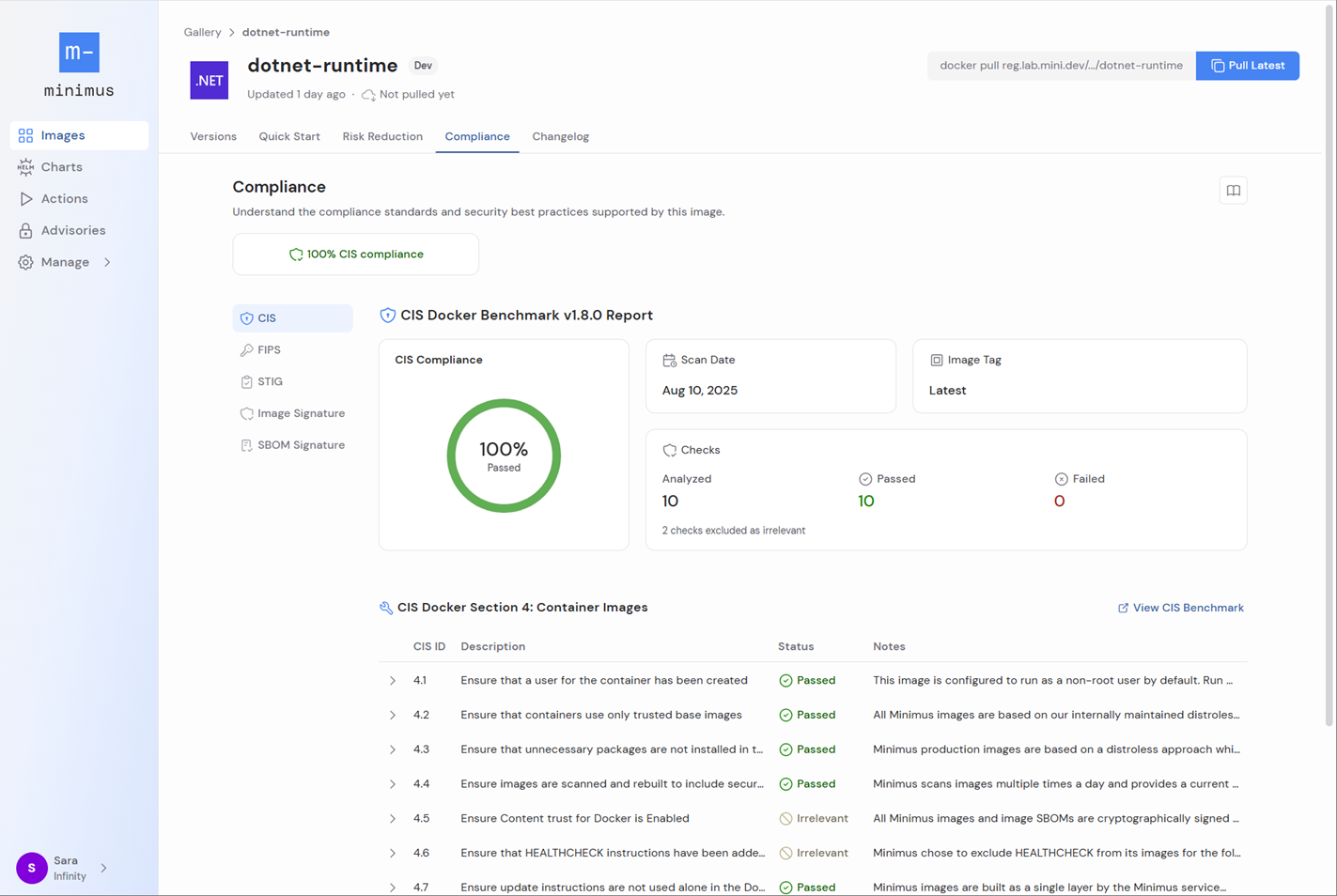Click the Actions play icon
The height and width of the screenshot is (896, 1337).
pos(25,199)
